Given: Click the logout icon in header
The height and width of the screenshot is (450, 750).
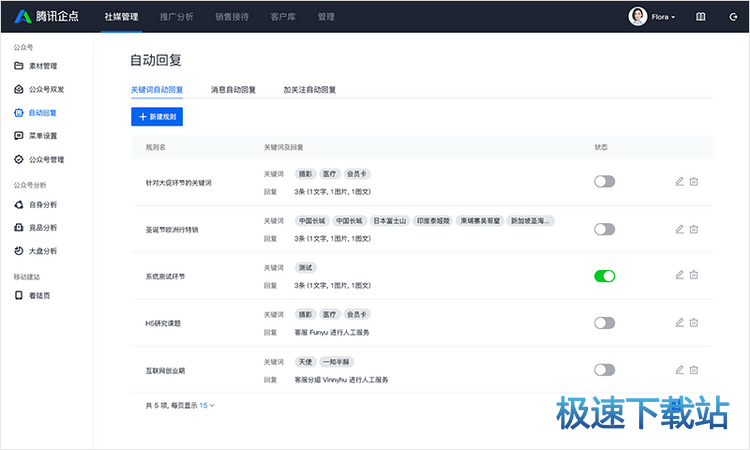Looking at the screenshot, I should pos(733,17).
